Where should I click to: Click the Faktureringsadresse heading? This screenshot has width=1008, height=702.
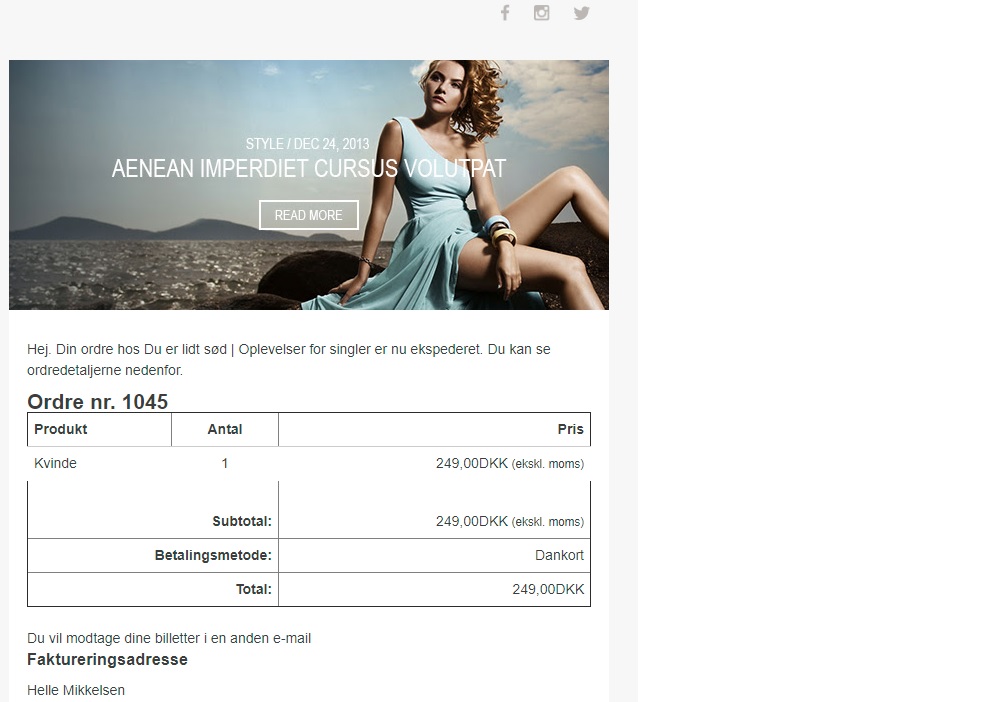107,660
